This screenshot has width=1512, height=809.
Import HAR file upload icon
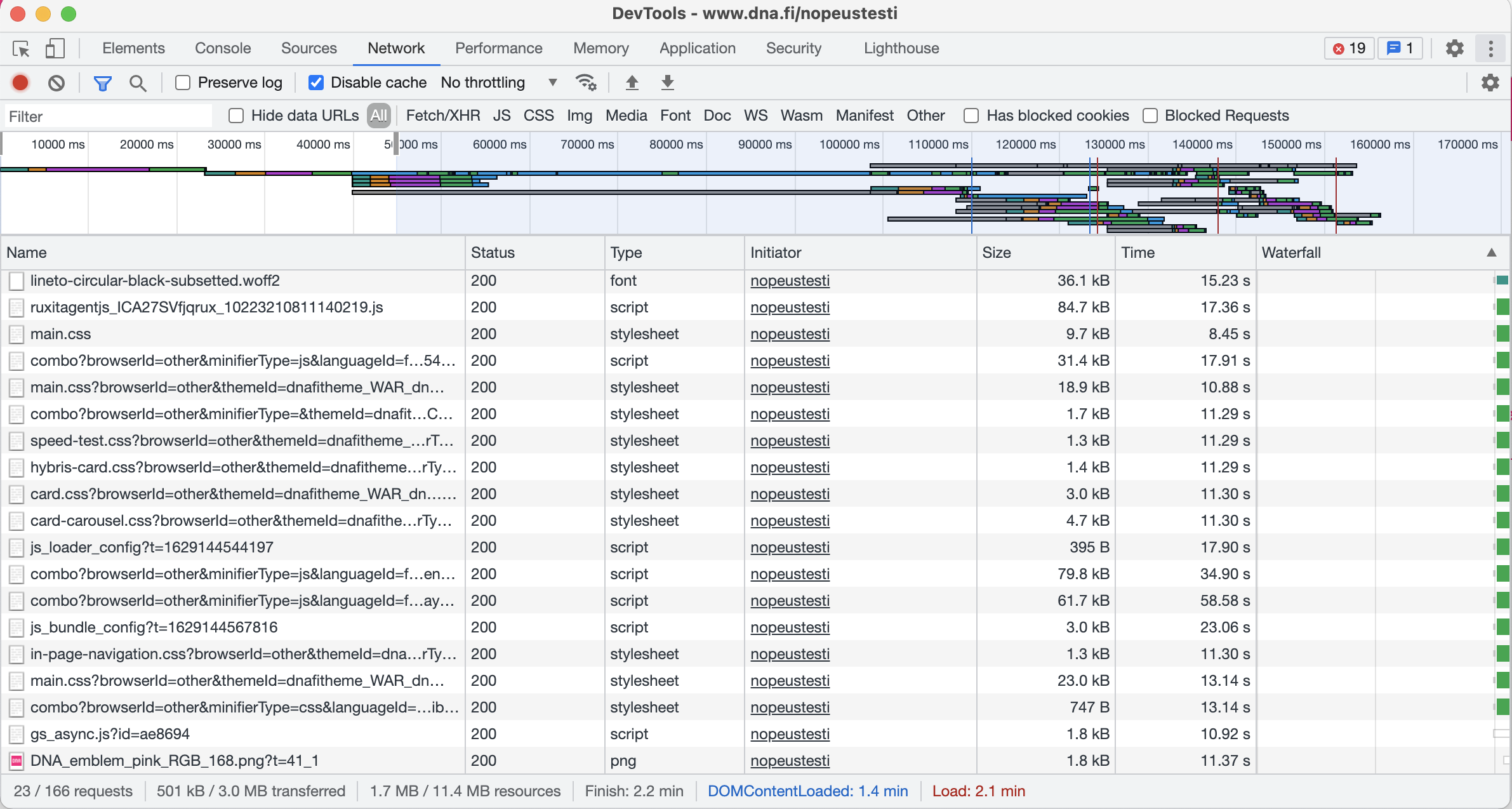[x=632, y=83]
